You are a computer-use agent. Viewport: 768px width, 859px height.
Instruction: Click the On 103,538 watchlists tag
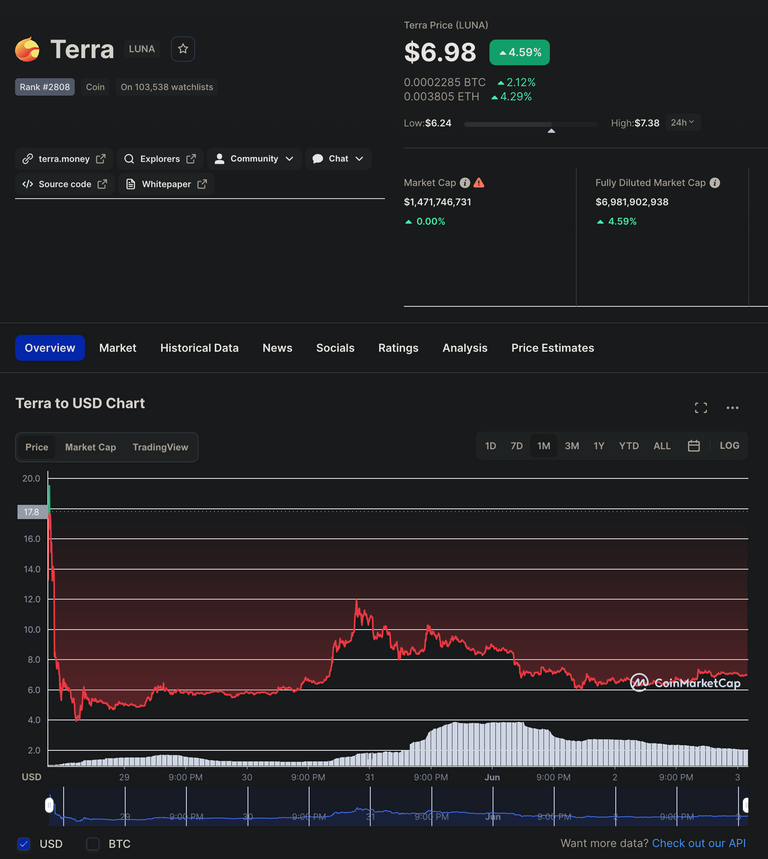point(167,87)
